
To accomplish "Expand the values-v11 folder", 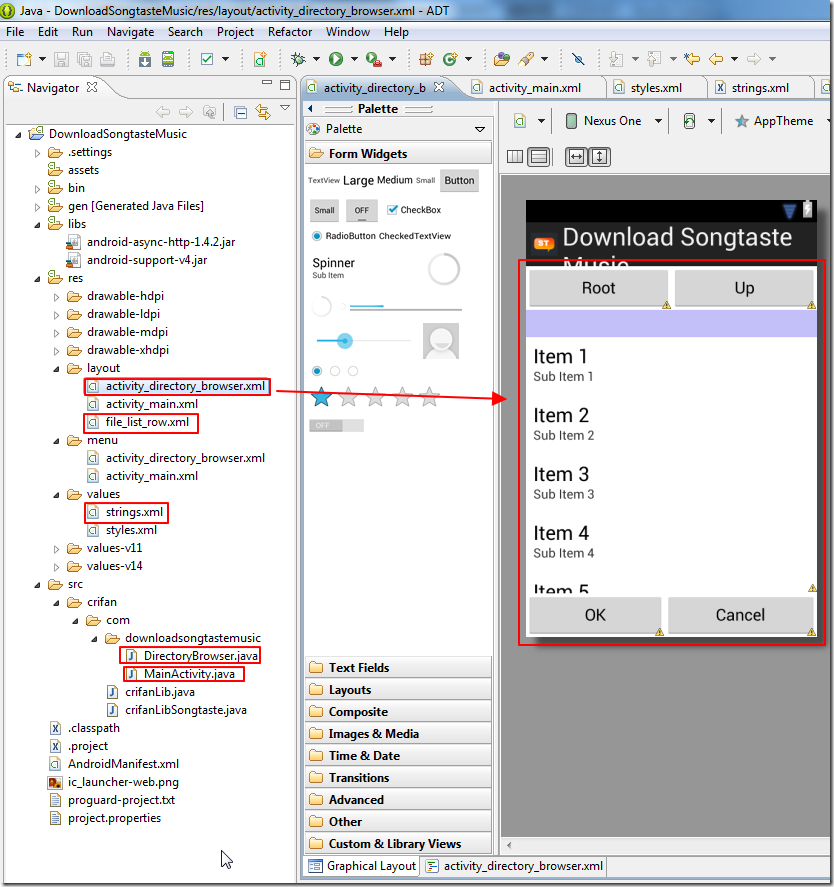I will 56,549.
